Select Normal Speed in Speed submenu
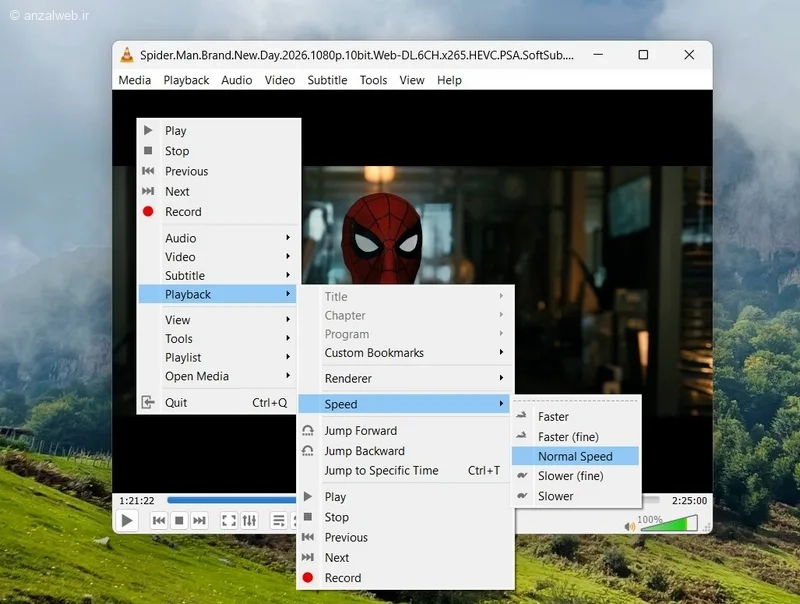This screenshot has width=800, height=604. pos(576,456)
